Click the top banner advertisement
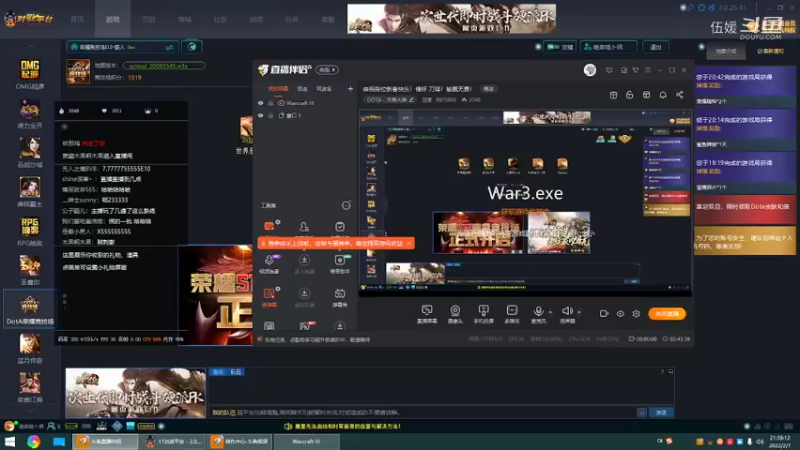Viewport: 800px width, 450px height. pyautogui.click(x=452, y=19)
